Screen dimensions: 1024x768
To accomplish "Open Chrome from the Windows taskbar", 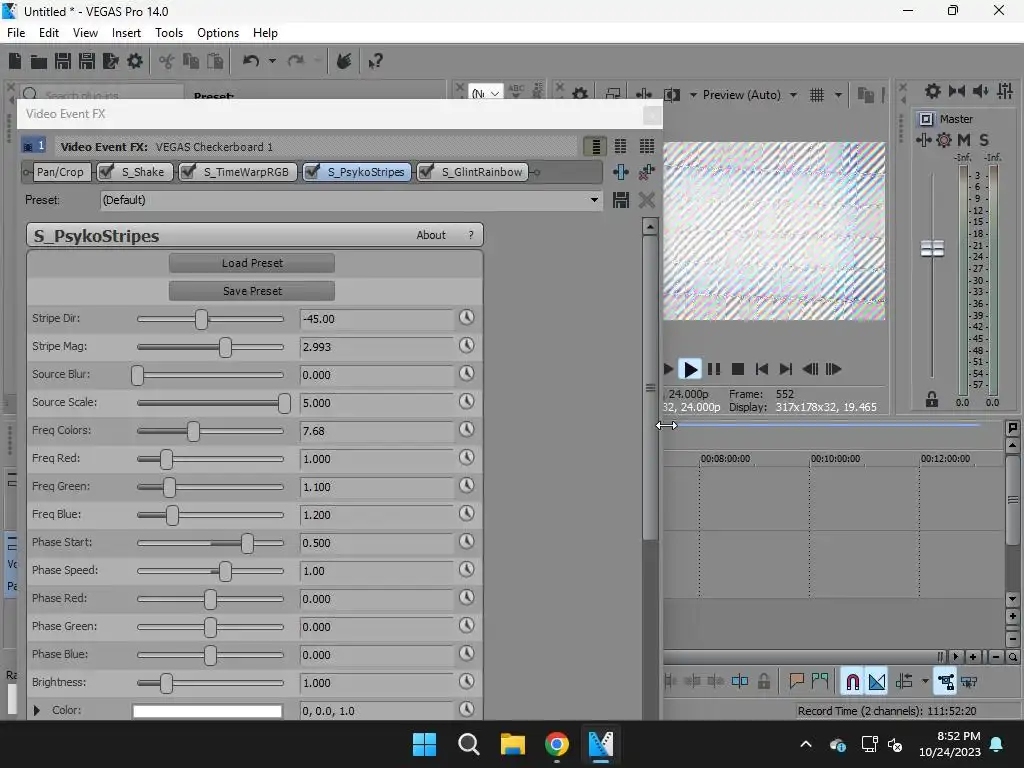I will coord(556,744).
